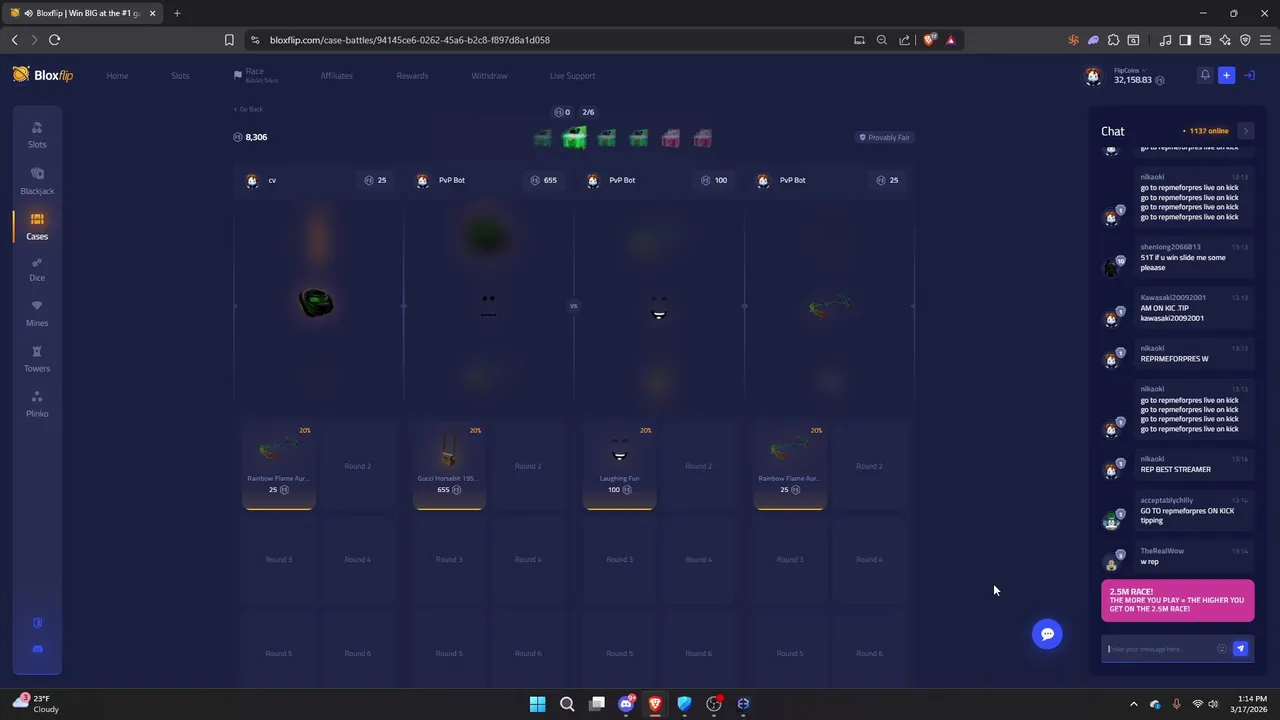1280x720 pixels.
Task: Click the Gucci Horsebit round 1 card
Action: tap(449, 466)
